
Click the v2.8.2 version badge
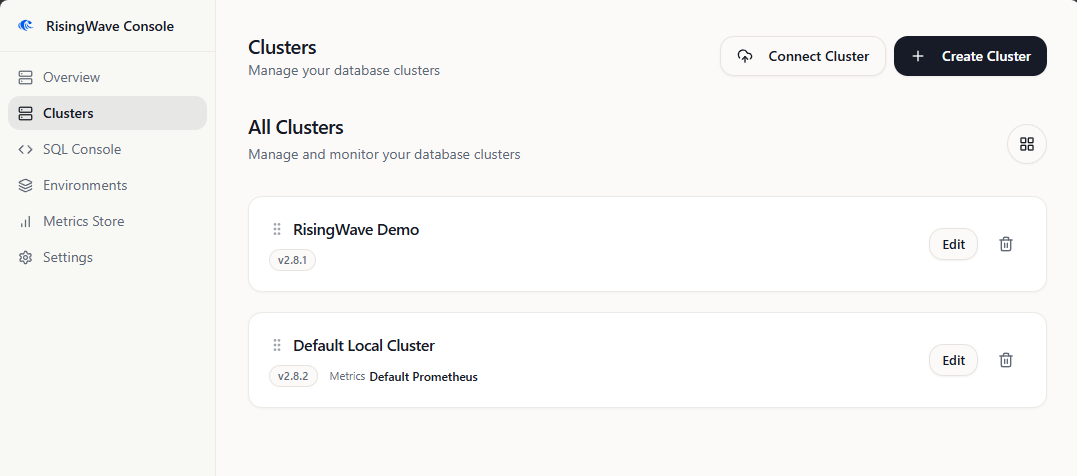click(293, 376)
